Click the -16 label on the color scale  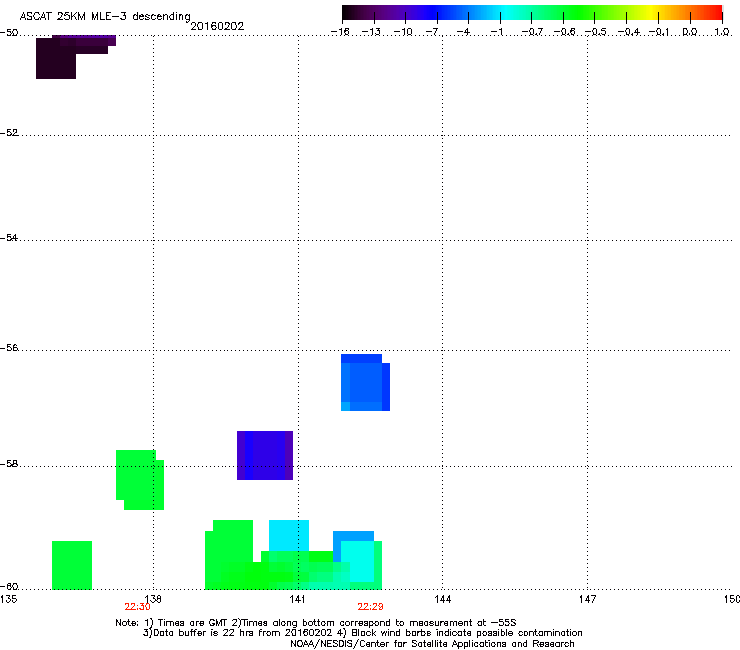(340, 32)
